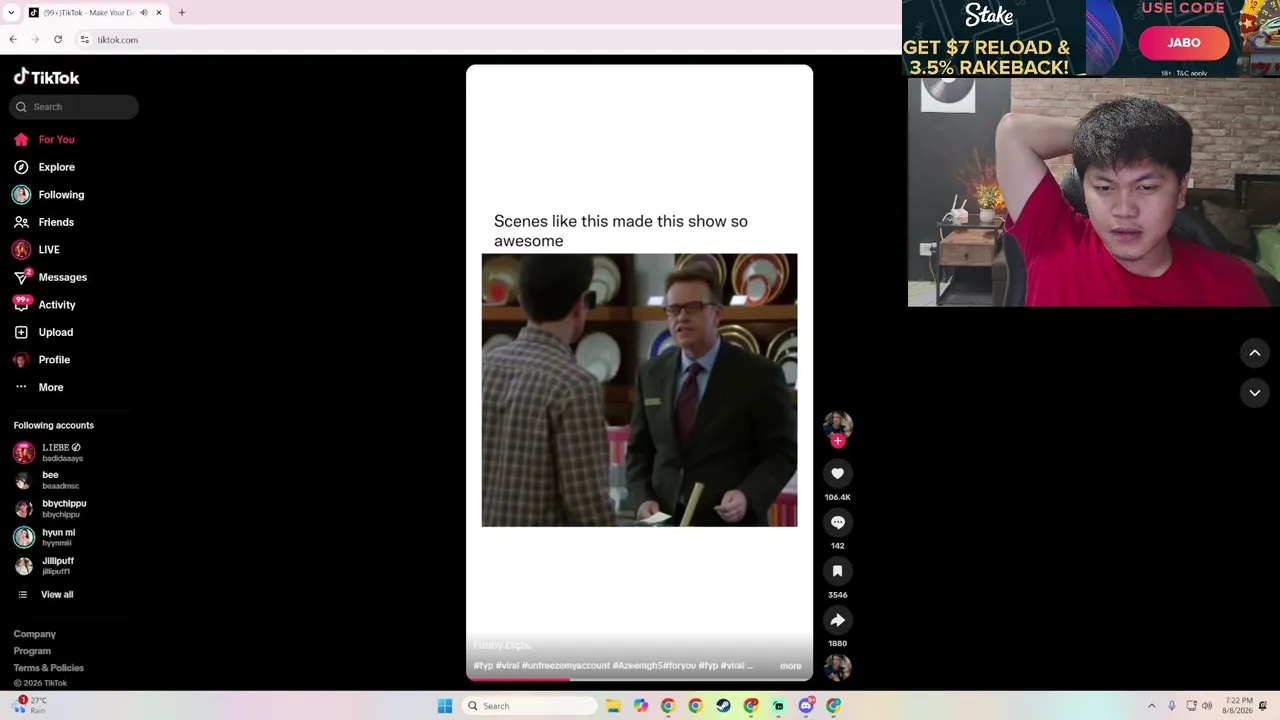Open the microphone tray icon

[1172, 706]
